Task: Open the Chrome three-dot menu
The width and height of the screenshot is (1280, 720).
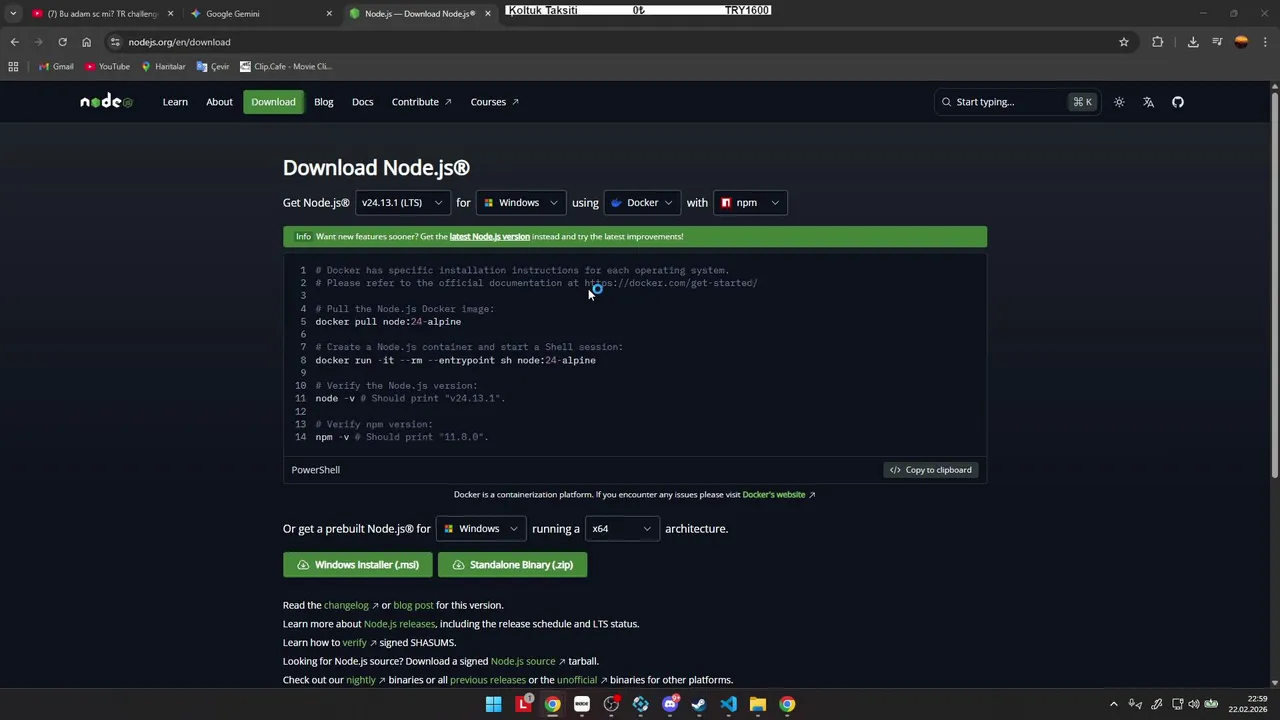Action: click(1266, 42)
